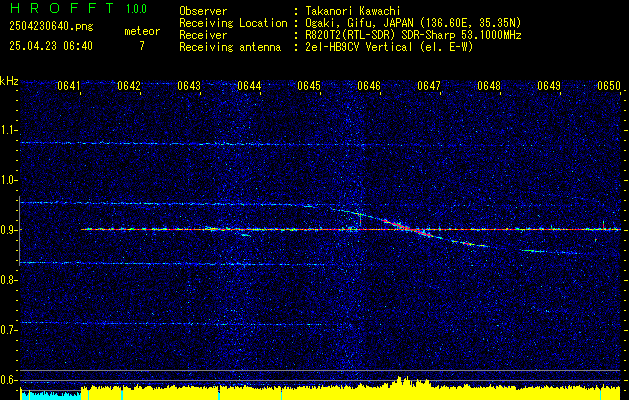
Task: Click the 0648 time marker
Action: coord(489,86)
